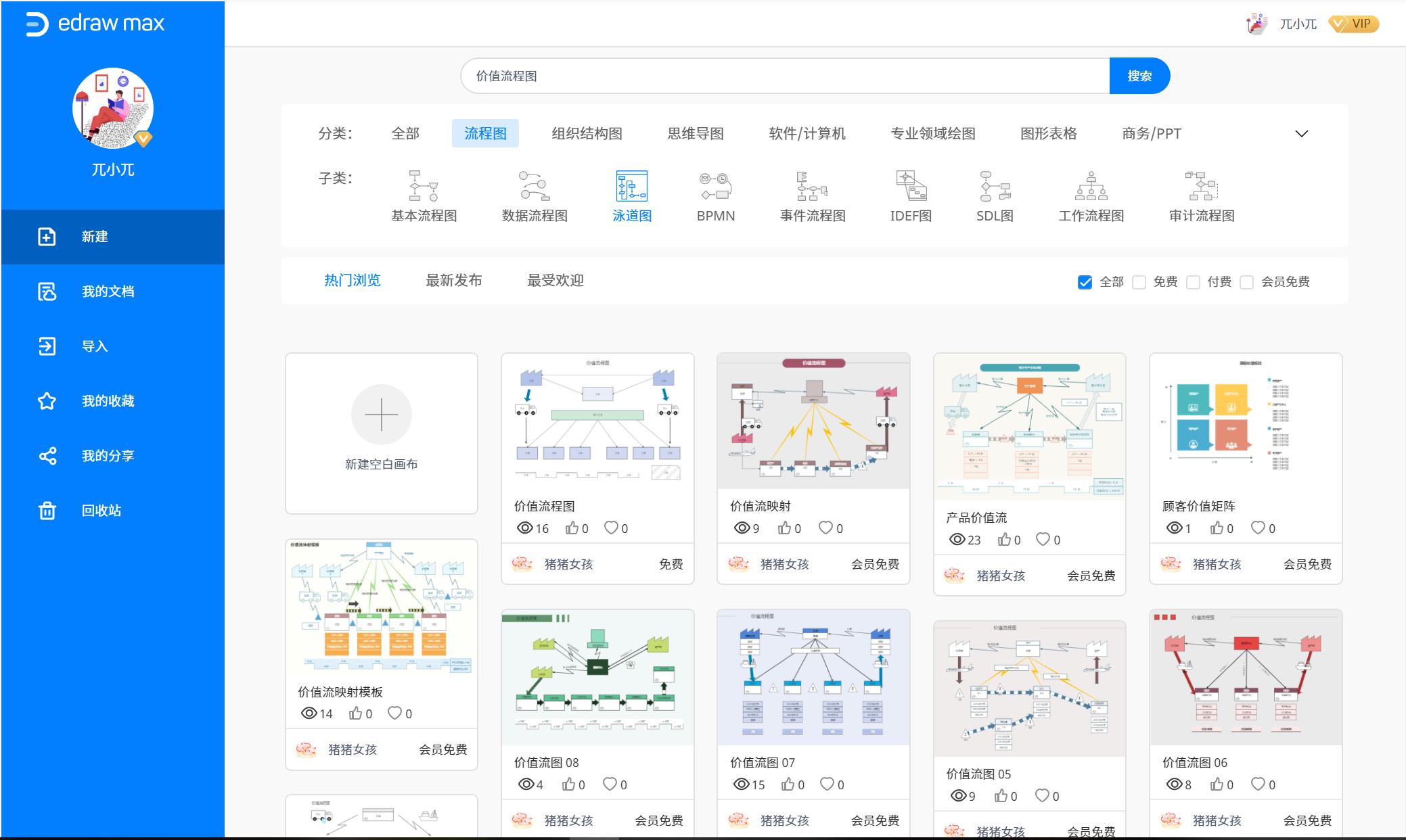Screen dimensions: 1406x840
Task: Click the 搜索 button
Action: [1140, 76]
